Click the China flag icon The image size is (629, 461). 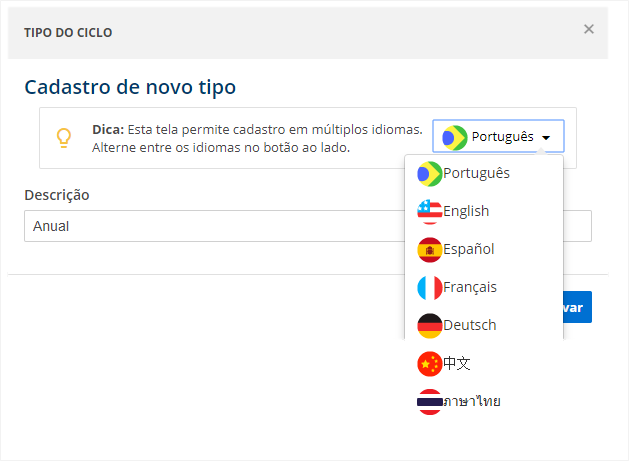tap(430, 364)
